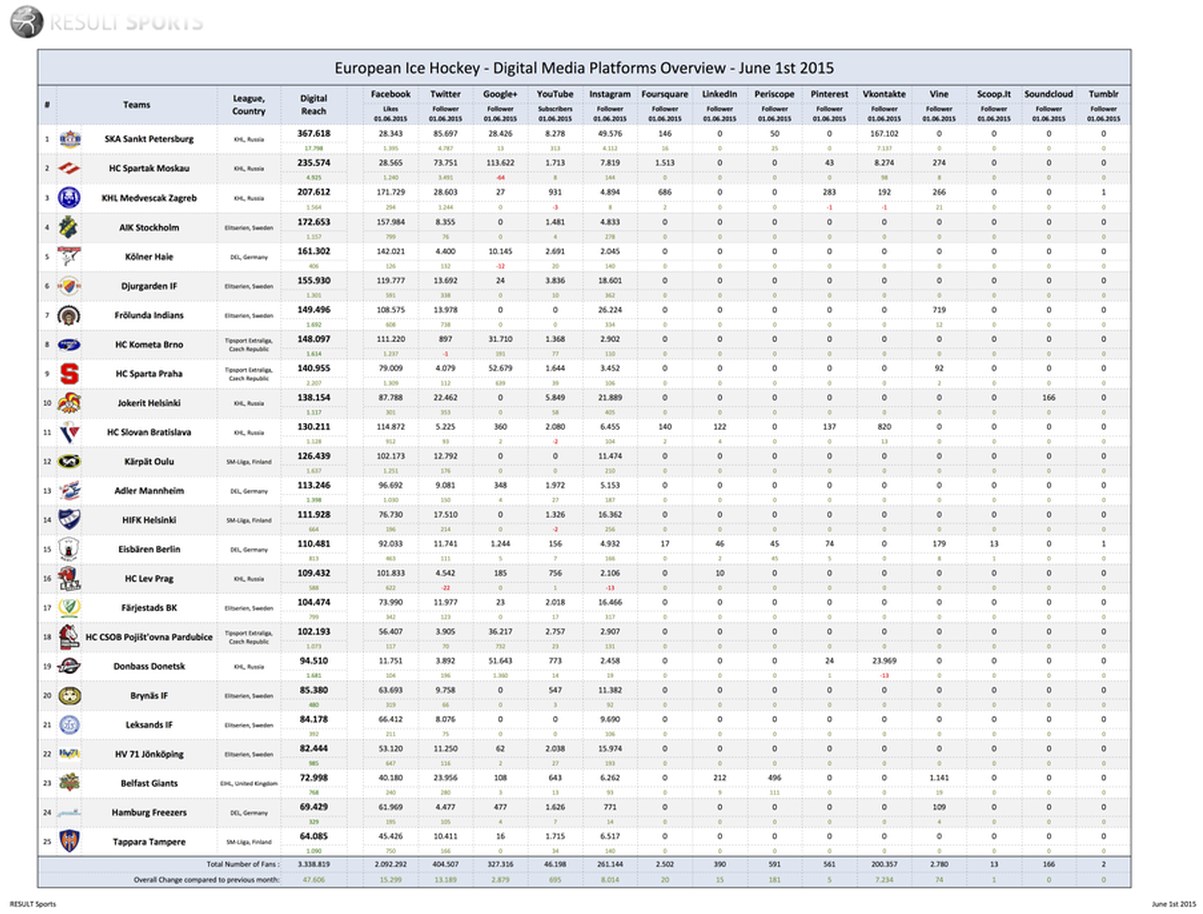The width and height of the screenshot is (1203, 914).
Task: Click the 'Foursquare' column header
Action: 664,94
